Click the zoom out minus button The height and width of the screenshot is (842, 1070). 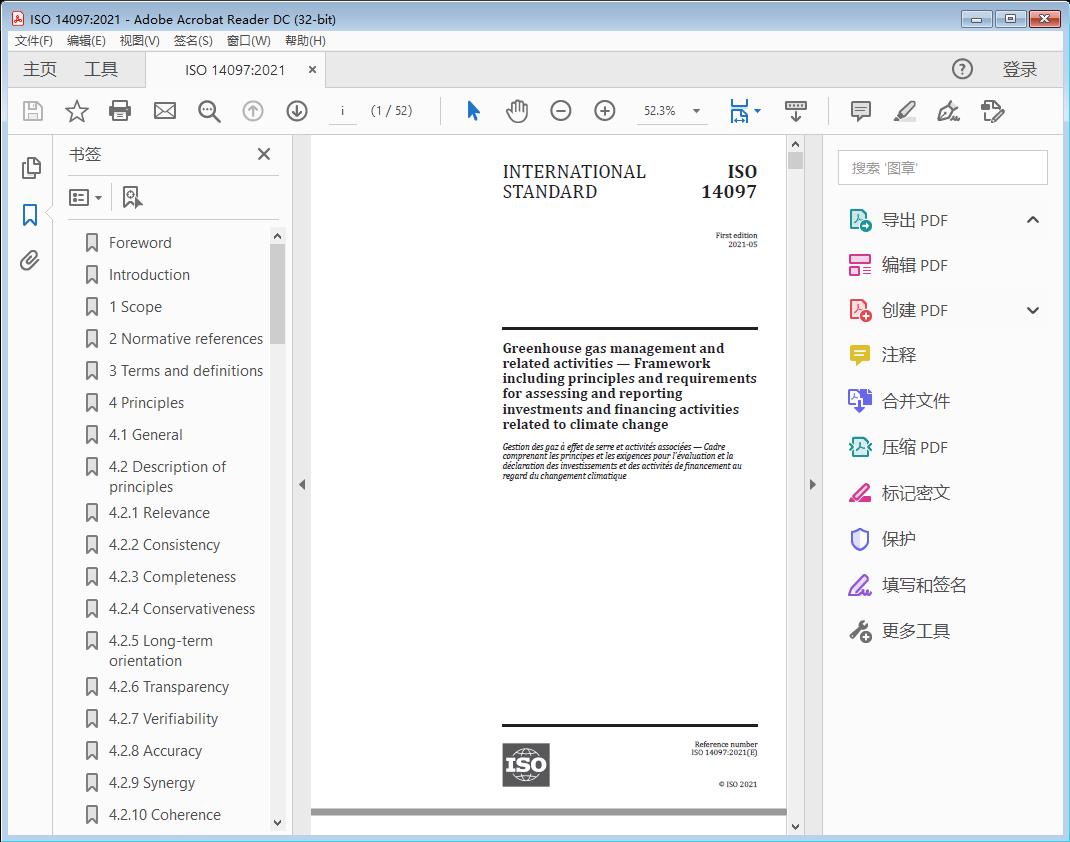pos(561,111)
